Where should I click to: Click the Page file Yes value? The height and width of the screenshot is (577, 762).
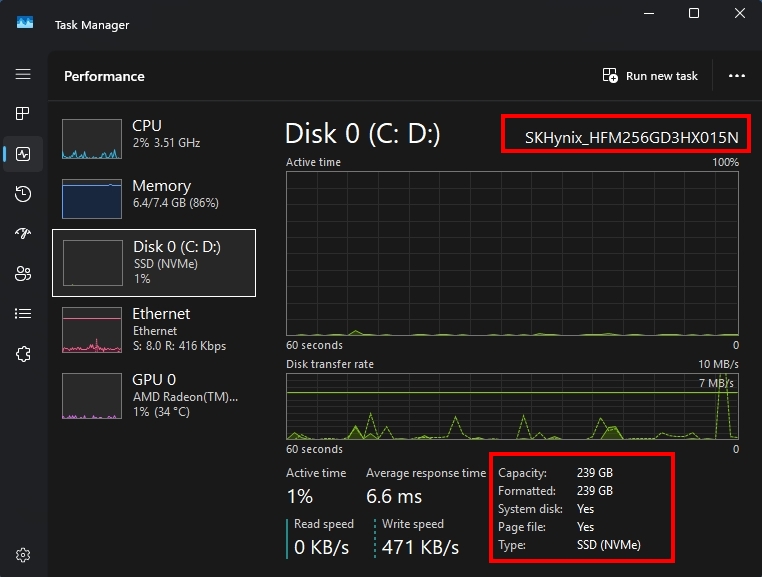585,527
